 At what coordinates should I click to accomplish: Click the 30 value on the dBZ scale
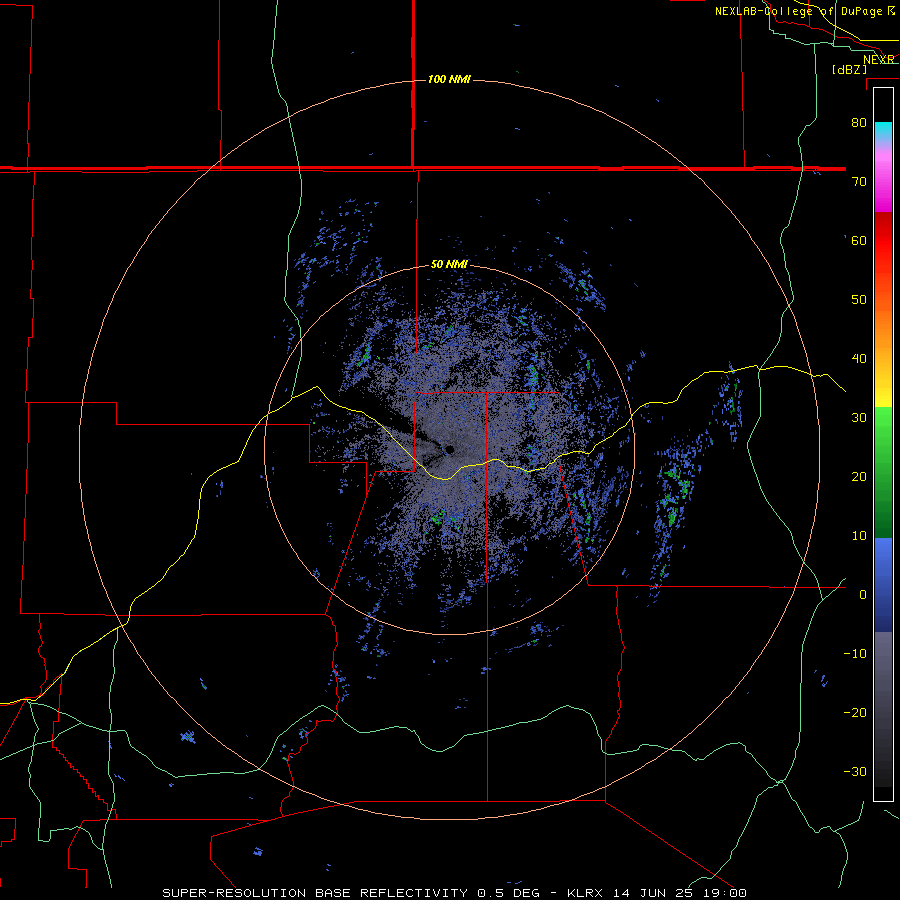(x=859, y=417)
